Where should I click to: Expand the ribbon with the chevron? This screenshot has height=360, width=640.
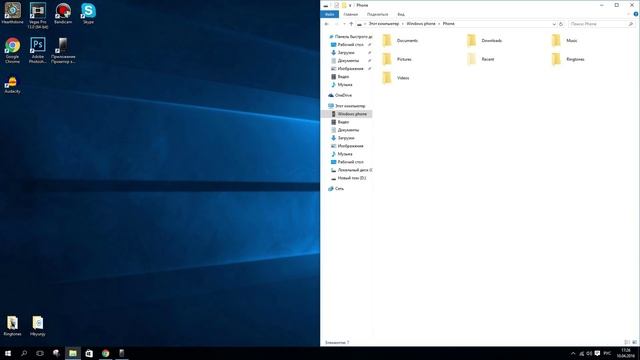629,14
